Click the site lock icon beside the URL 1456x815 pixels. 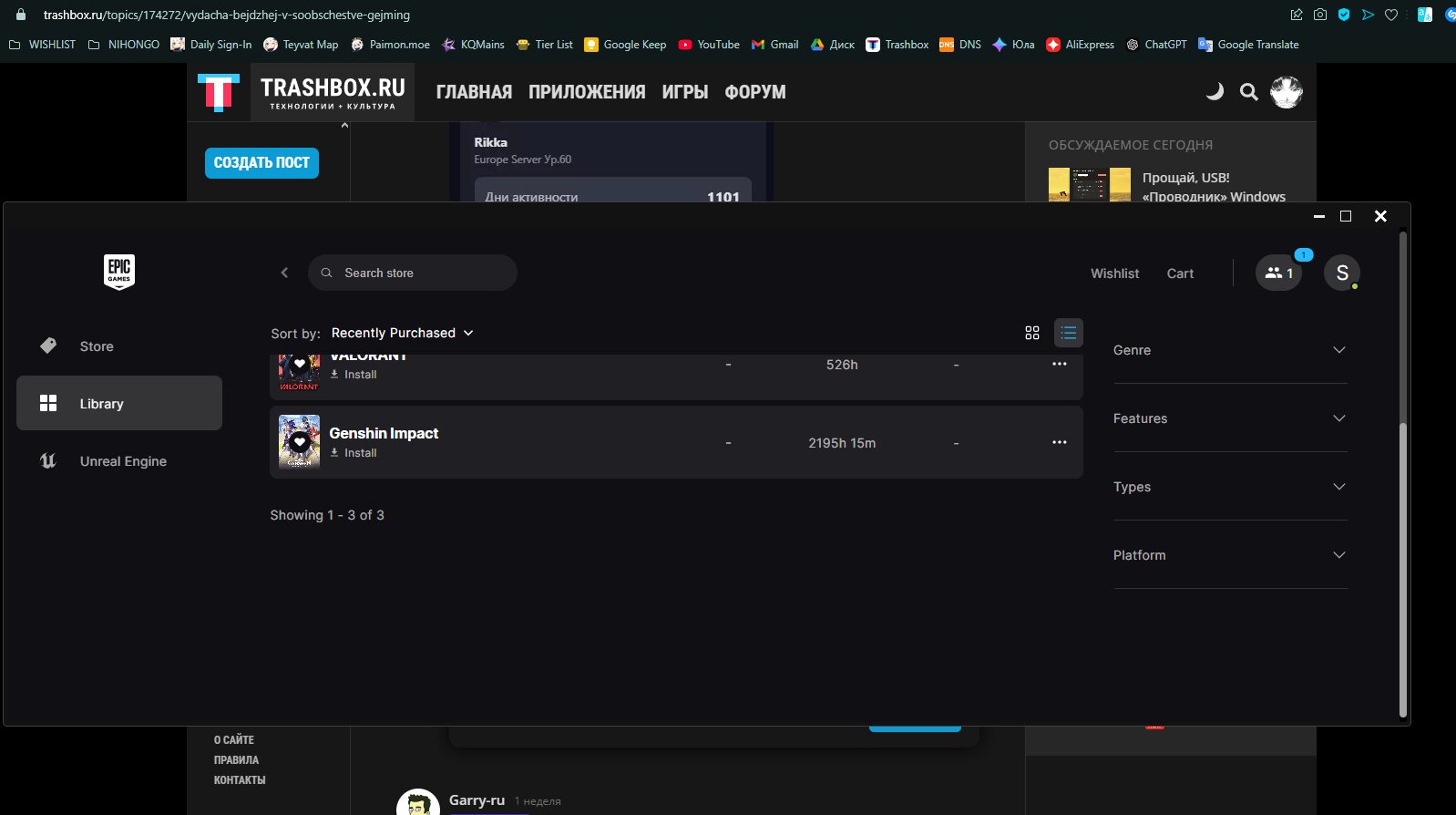coord(22,15)
